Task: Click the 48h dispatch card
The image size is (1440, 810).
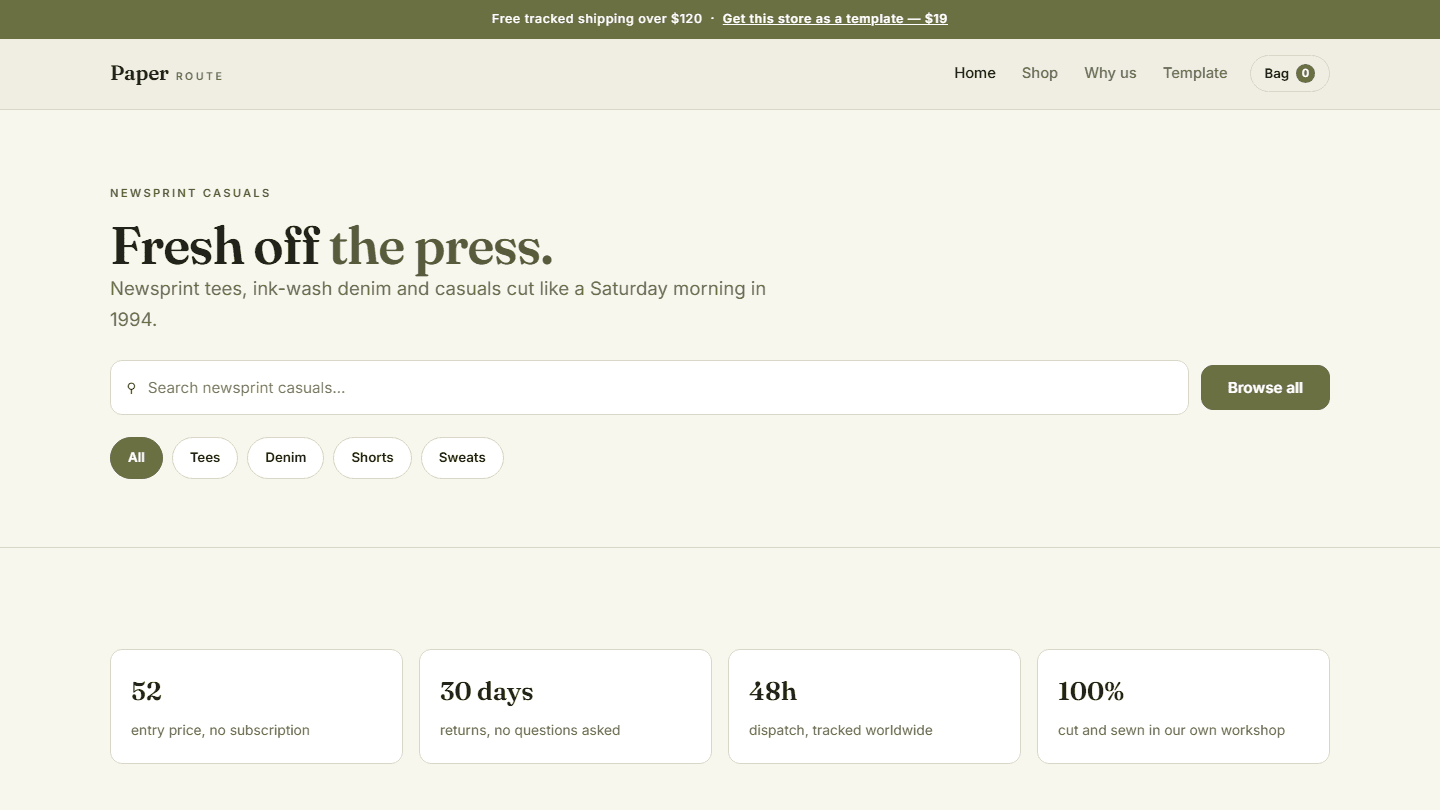Action: 874,706
